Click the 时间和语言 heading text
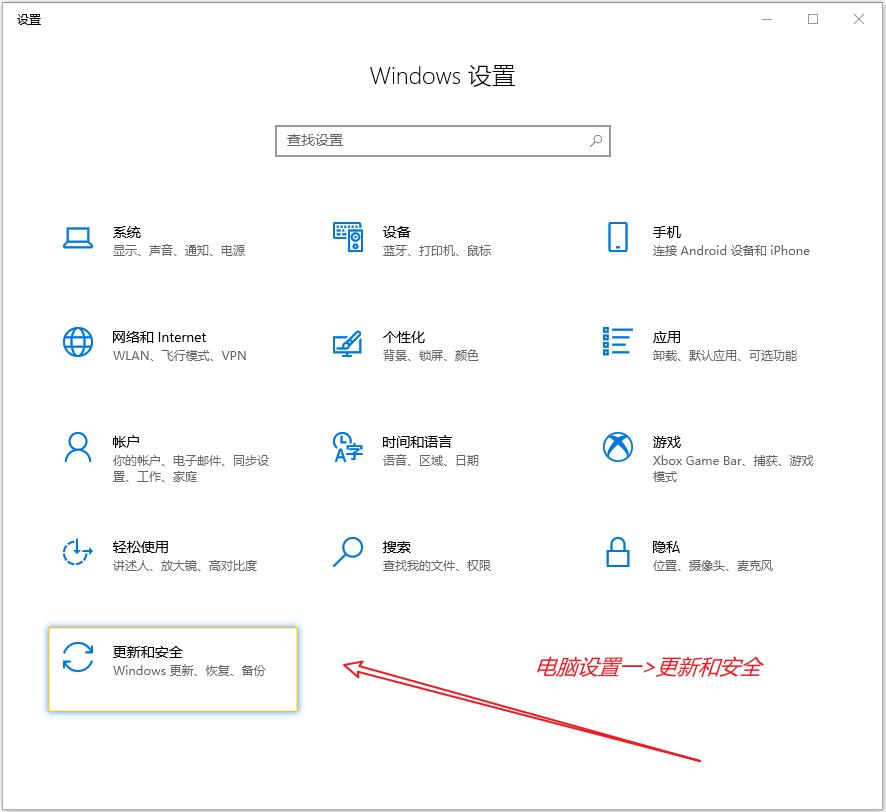Viewport: 886px width, 812px height. click(417, 442)
